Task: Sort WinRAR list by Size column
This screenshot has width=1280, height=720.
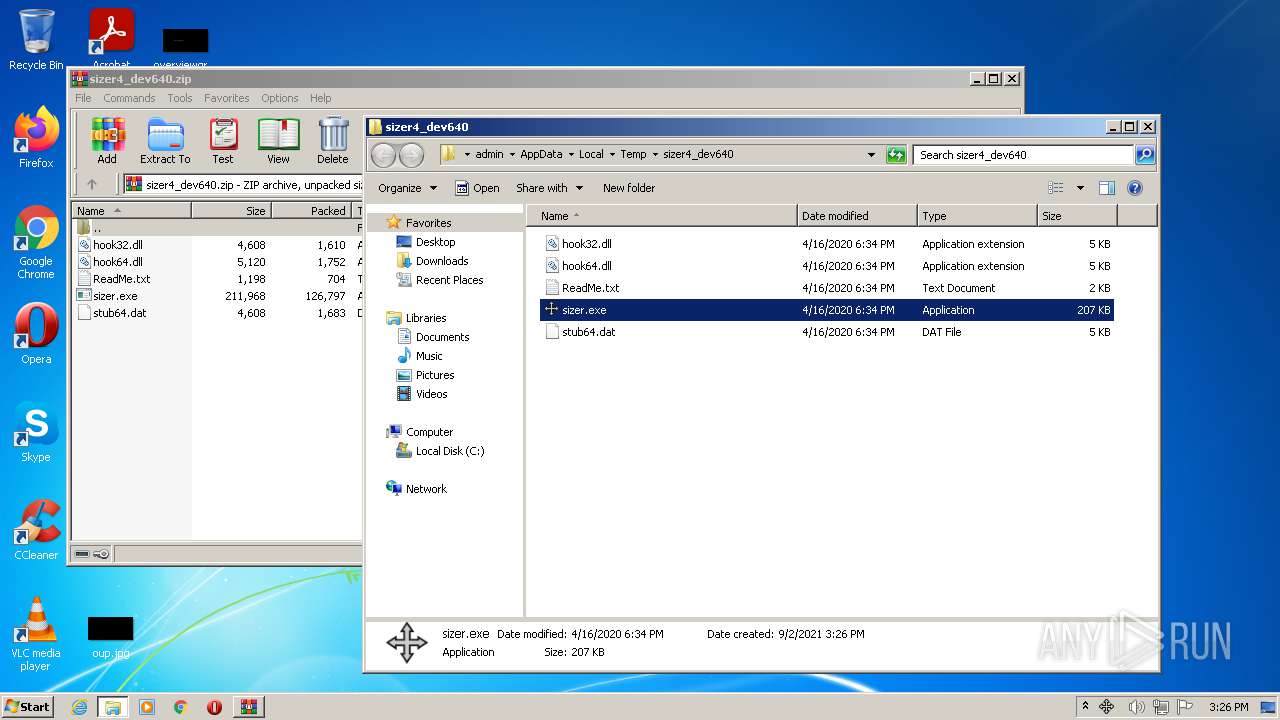Action: 231,211
